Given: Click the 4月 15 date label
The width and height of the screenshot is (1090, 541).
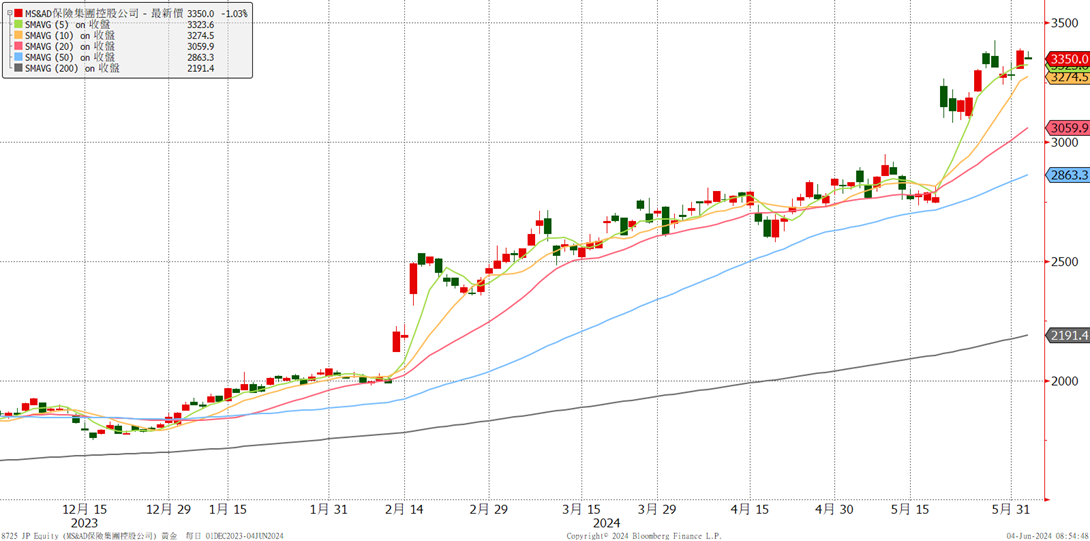Looking at the screenshot, I should [x=750, y=509].
